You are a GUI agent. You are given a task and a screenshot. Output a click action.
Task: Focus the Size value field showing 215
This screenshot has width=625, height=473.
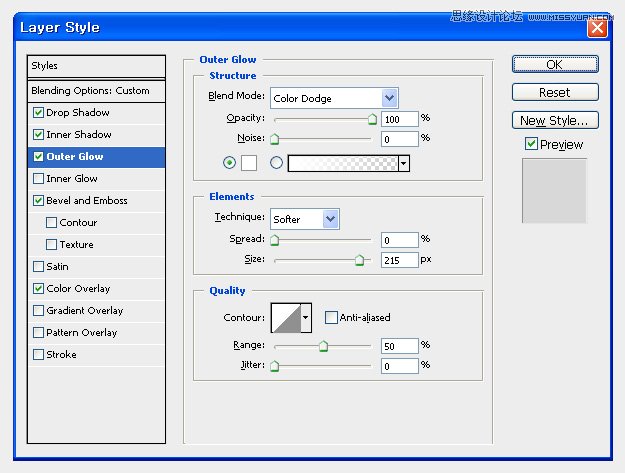(x=400, y=260)
